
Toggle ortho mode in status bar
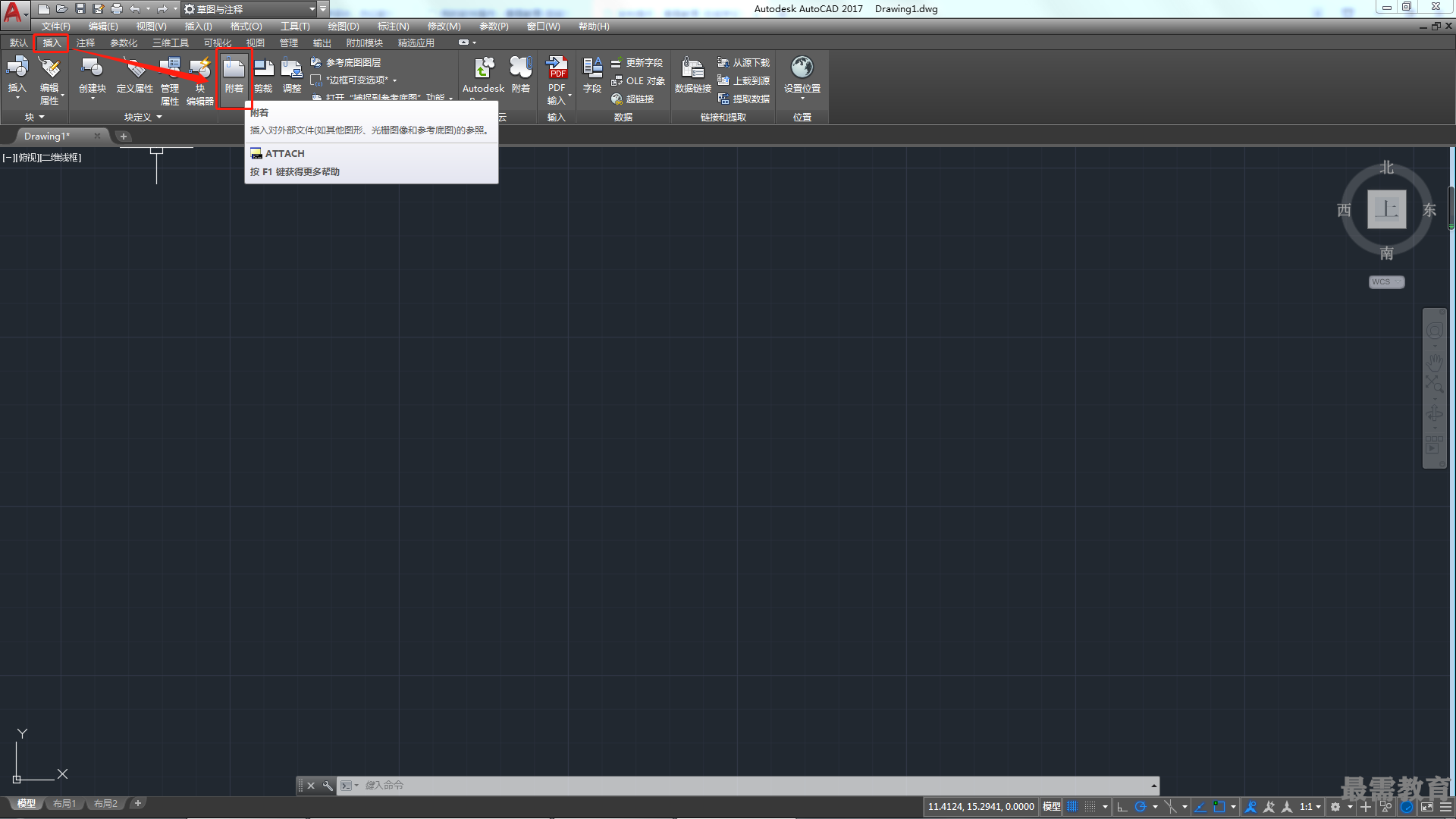point(1122,807)
